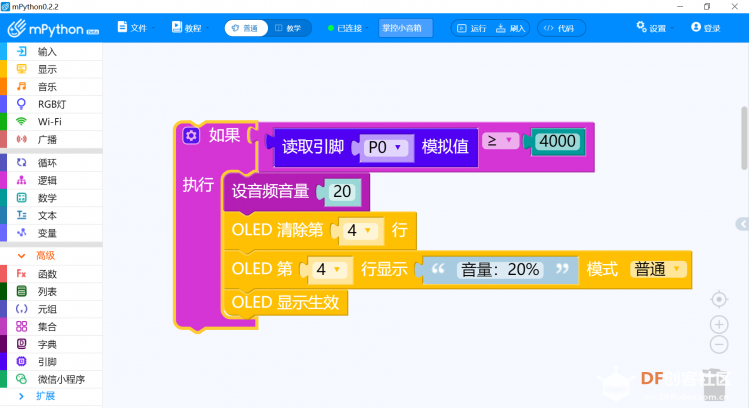Viewport: 749px width, 408px height.
Task: Open the 变量 (Variable) block category
Action: [51, 233]
